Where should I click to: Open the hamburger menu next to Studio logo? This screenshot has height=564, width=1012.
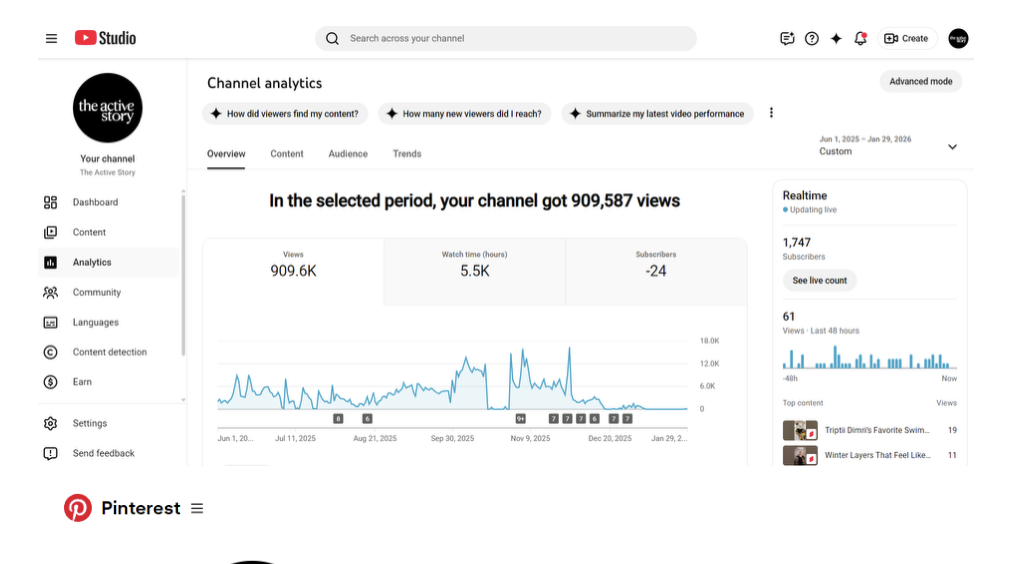(x=51, y=38)
